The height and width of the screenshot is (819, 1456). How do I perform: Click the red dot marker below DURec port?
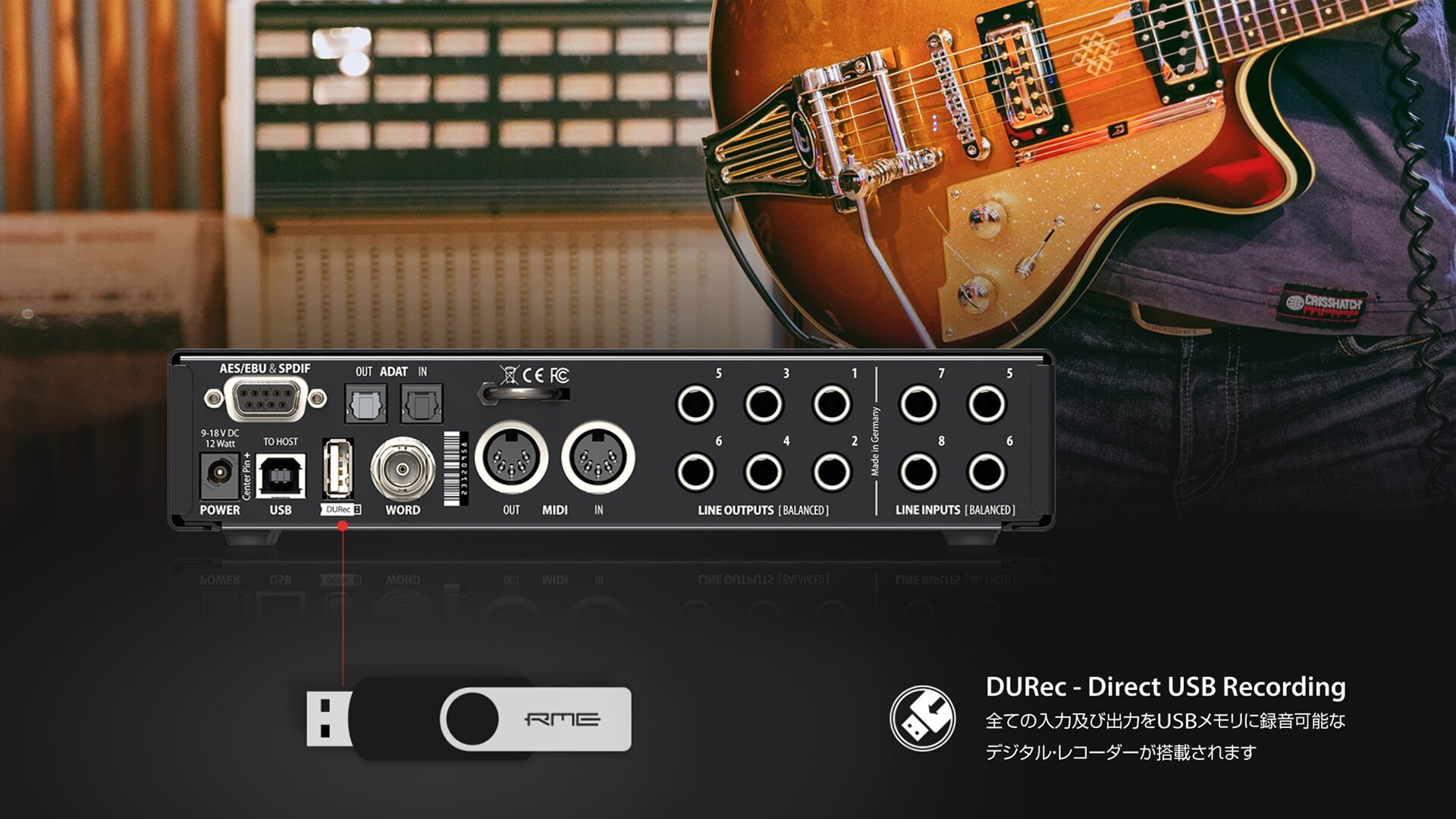(342, 526)
